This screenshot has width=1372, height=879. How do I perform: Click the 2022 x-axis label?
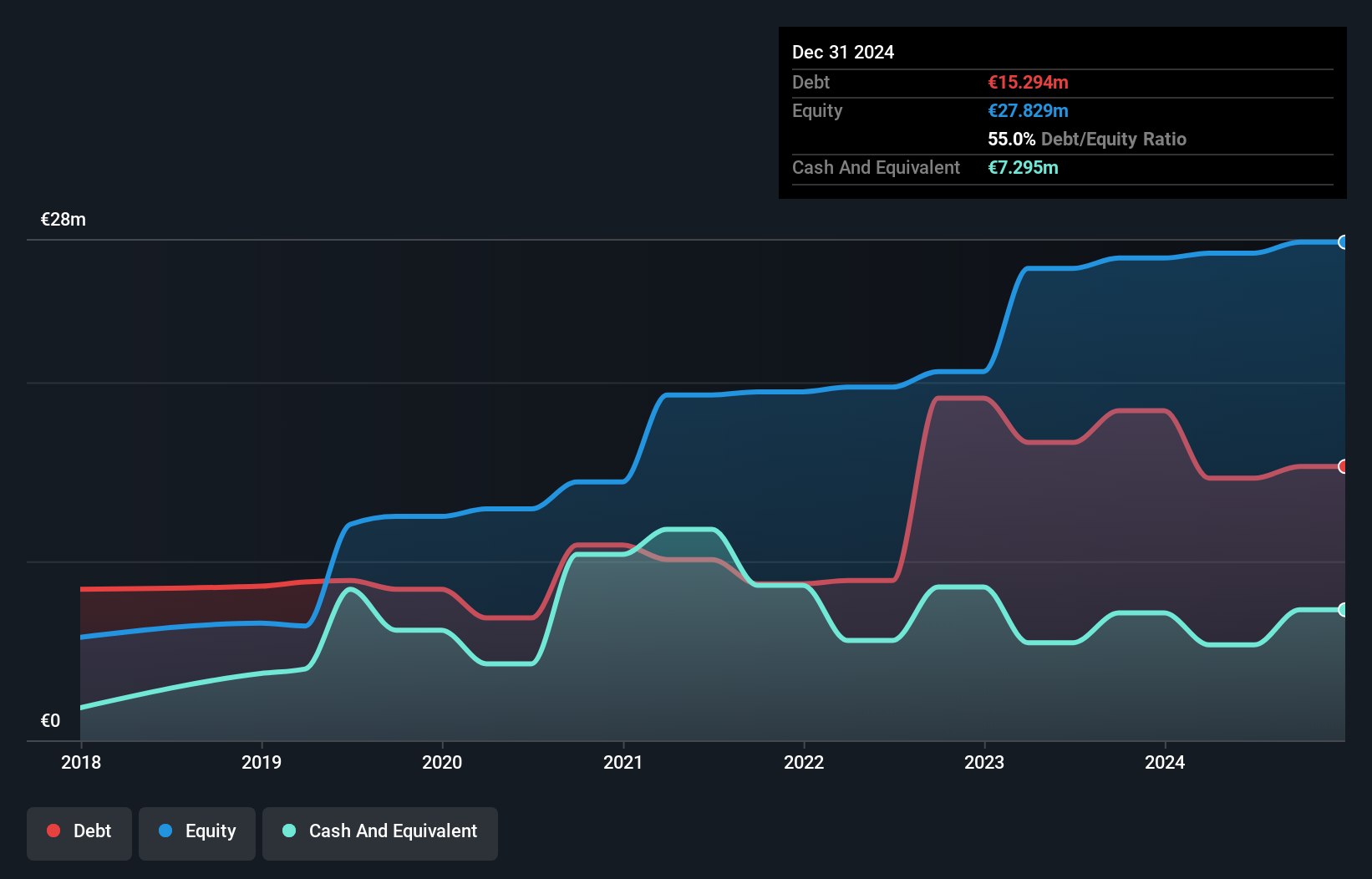pyautogui.click(x=804, y=762)
